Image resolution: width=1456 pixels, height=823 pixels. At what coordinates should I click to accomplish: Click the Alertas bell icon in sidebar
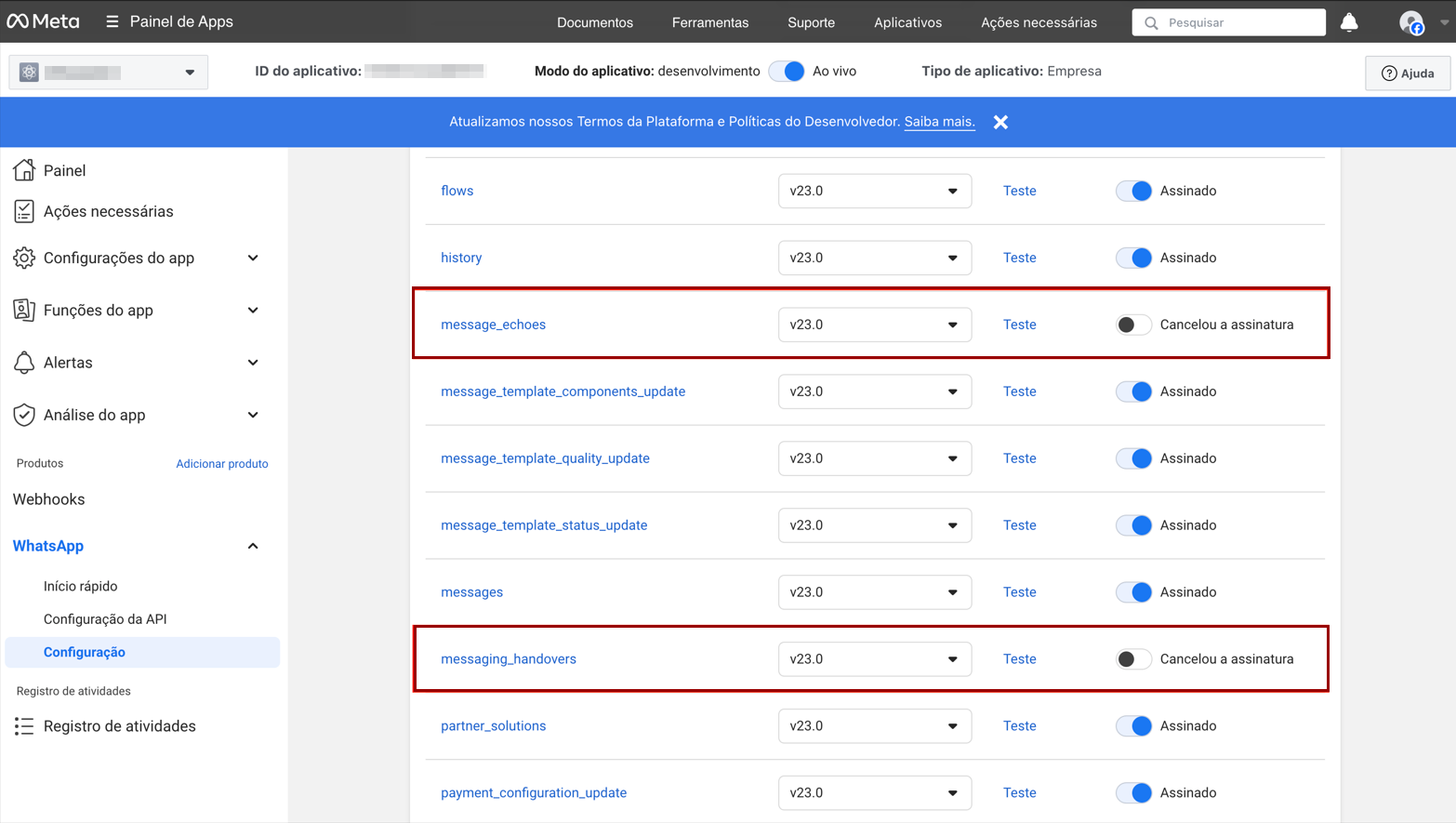point(24,363)
